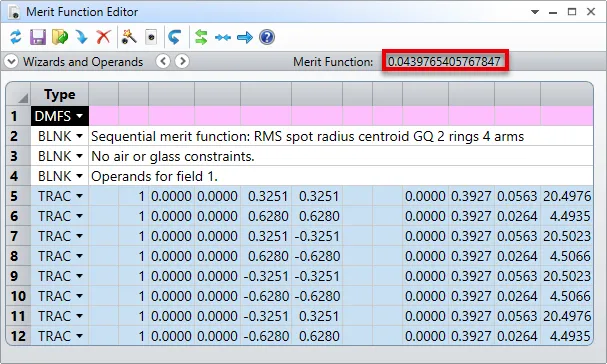Click the blue Update Window refresh icon

tap(16, 37)
